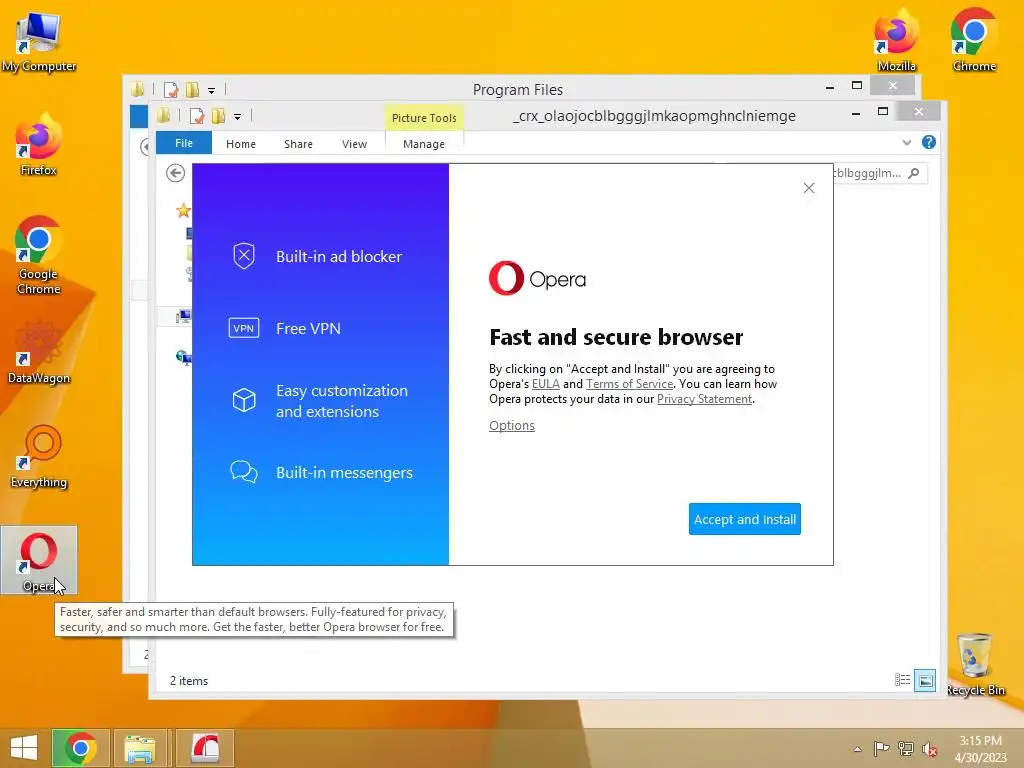Click the Accept and Install button
This screenshot has height=768, width=1024.
coord(744,519)
